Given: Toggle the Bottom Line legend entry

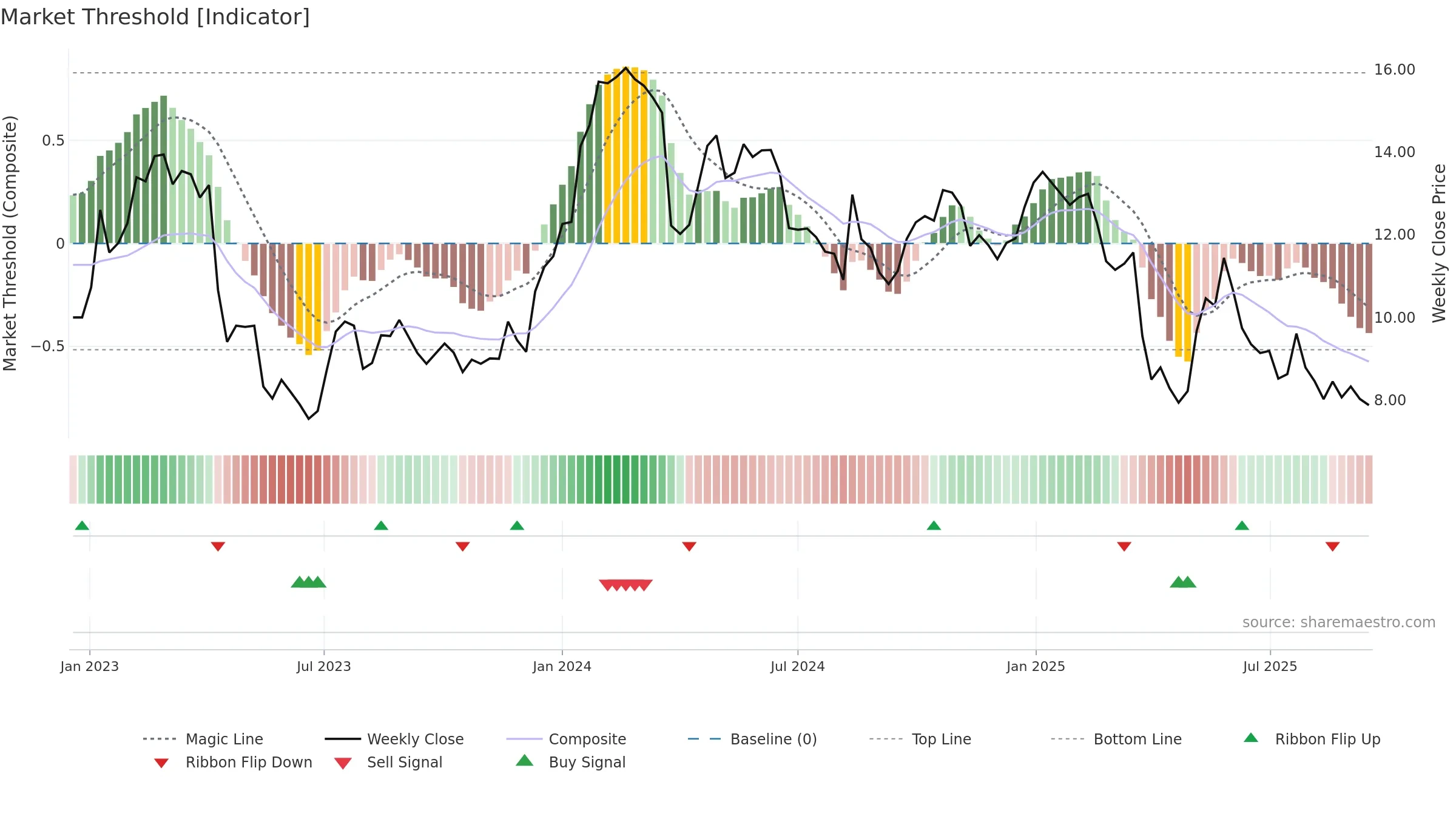Looking at the screenshot, I should (x=1116, y=739).
